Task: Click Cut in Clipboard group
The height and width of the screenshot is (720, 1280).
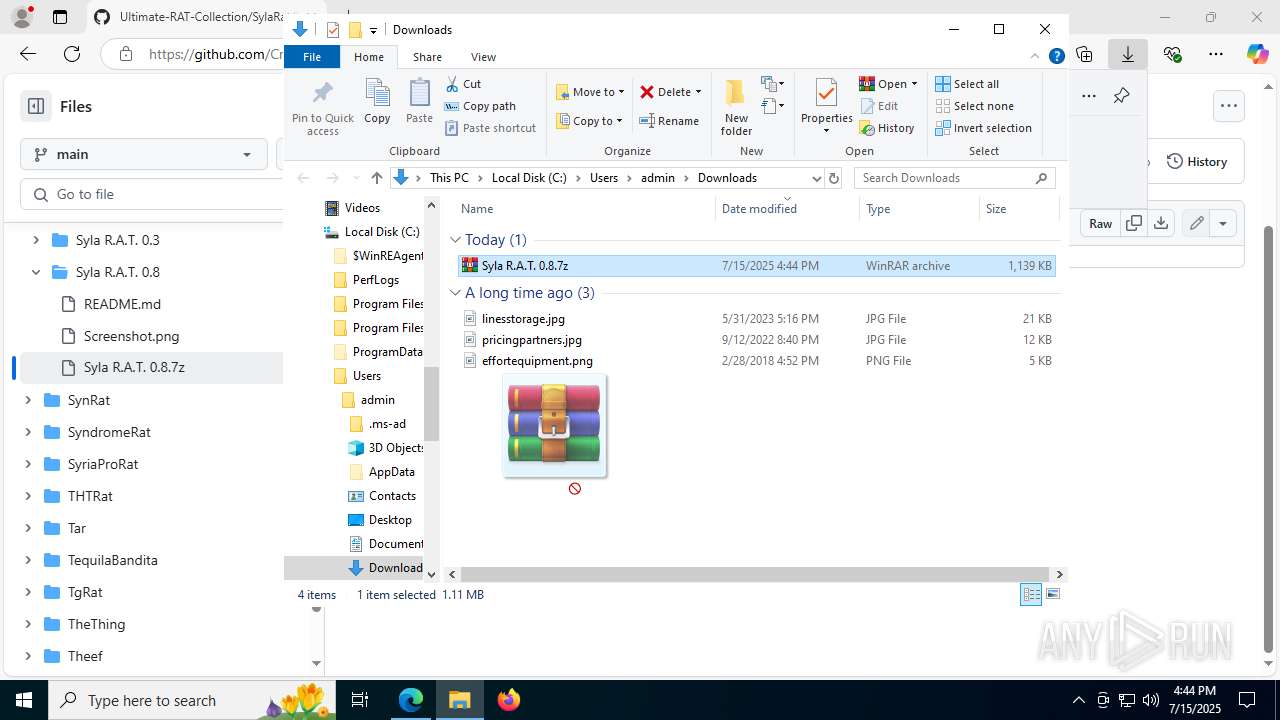Action: (x=463, y=84)
